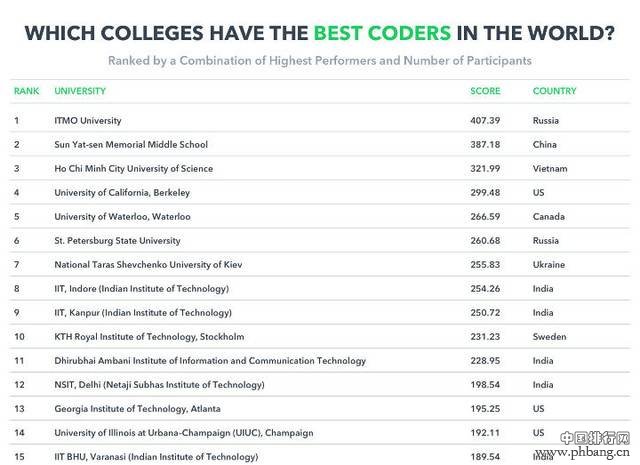Screen dimensions: 640x465
Task: Click the UNIVERSITY column header
Action: pos(80,91)
